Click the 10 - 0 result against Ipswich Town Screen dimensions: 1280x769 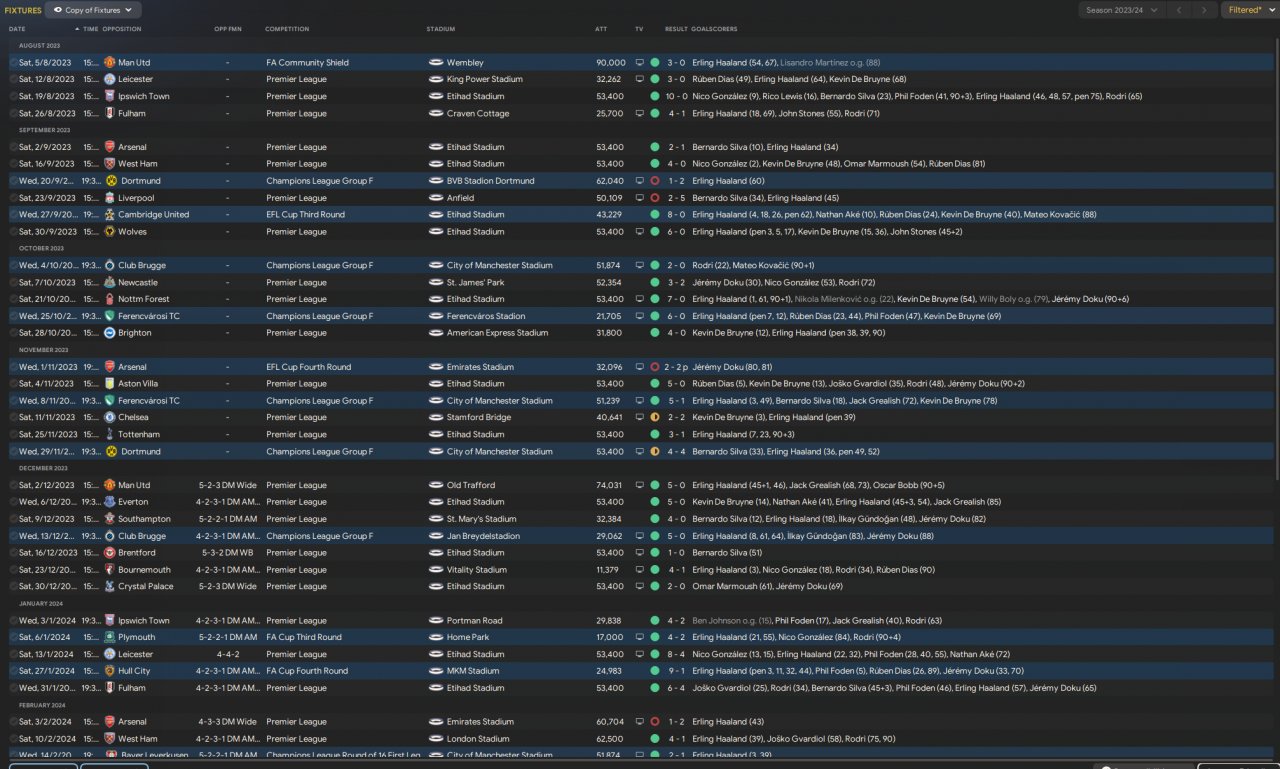pyautogui.click(x=677, y=97)
